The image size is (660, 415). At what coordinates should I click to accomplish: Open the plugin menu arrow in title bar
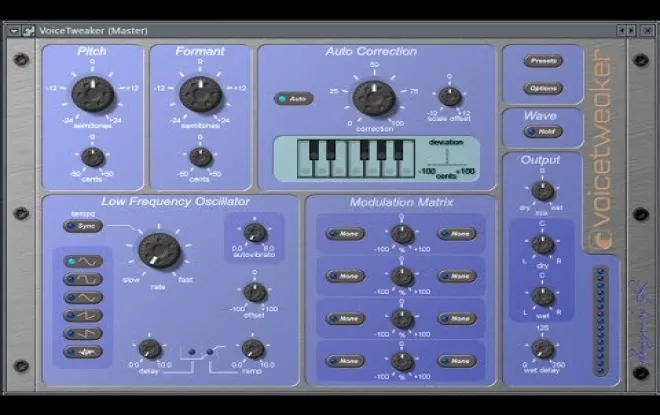pyautogui.click(x=13, y=31)
